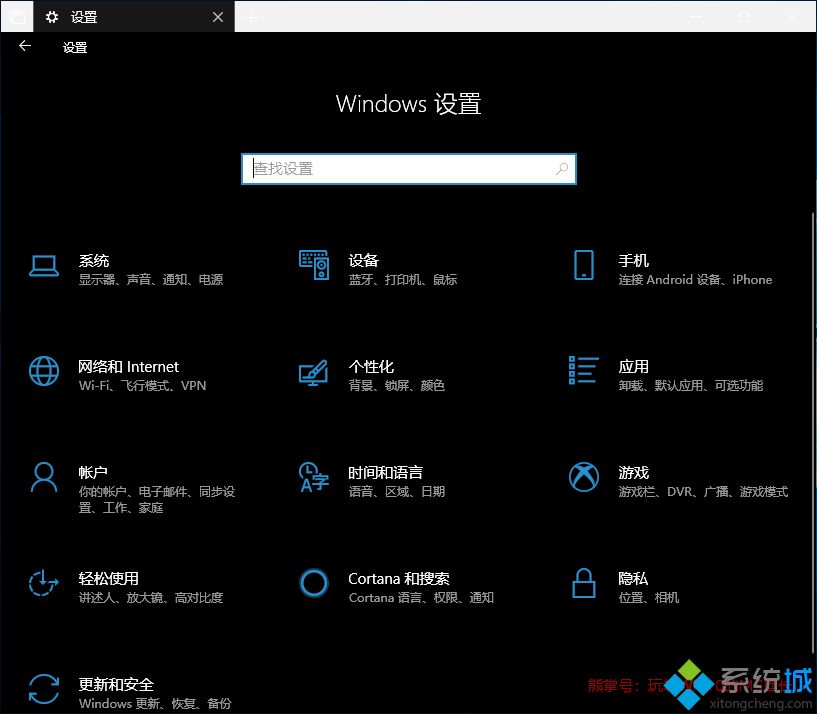Add a new tab with plus button
817x714 pixels.
click(x=251, y=18)
